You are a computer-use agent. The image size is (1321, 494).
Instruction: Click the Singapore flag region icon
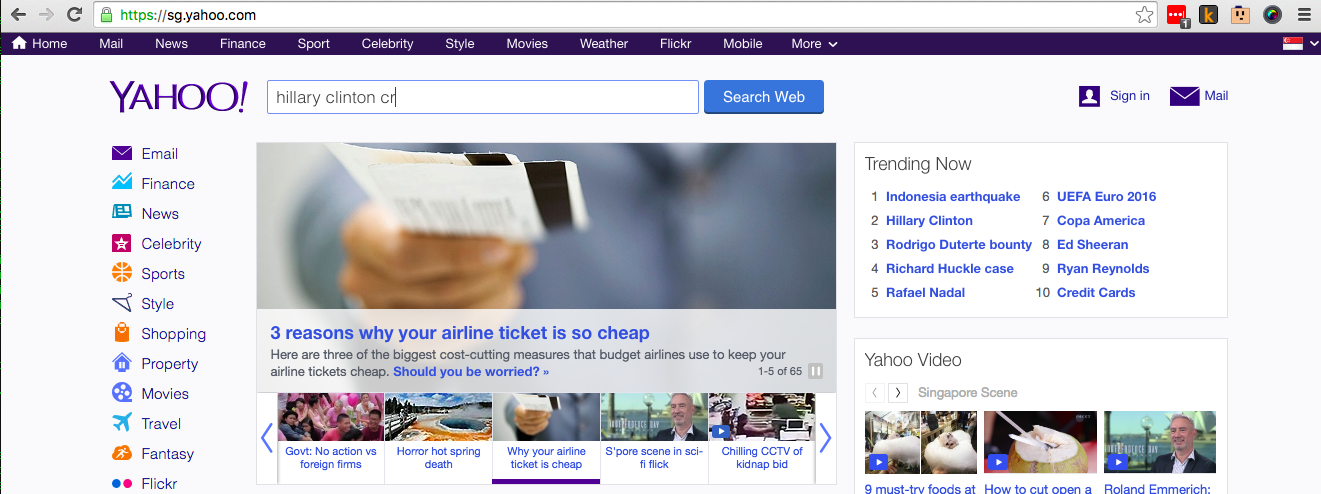(x=1293, y=44)
